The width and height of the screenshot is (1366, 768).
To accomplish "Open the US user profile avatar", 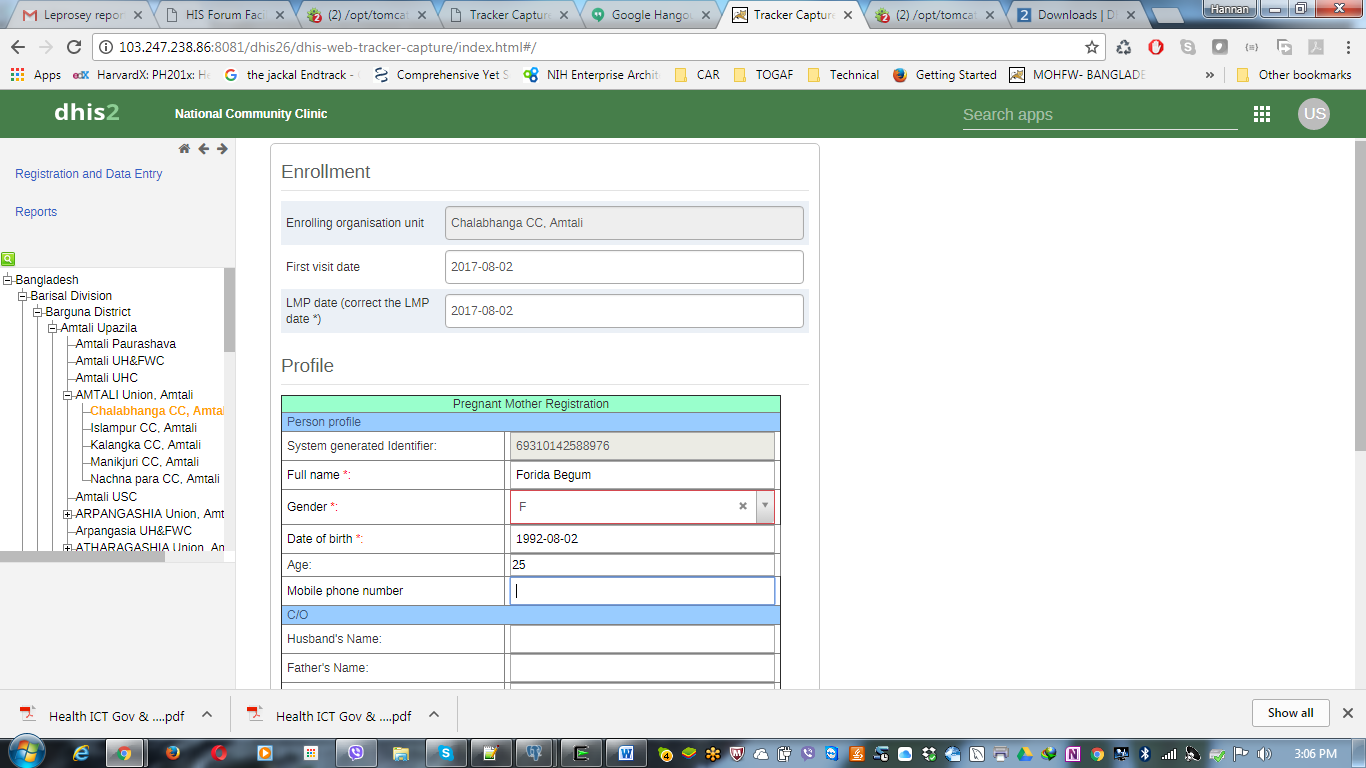I will pos(1314,114).
